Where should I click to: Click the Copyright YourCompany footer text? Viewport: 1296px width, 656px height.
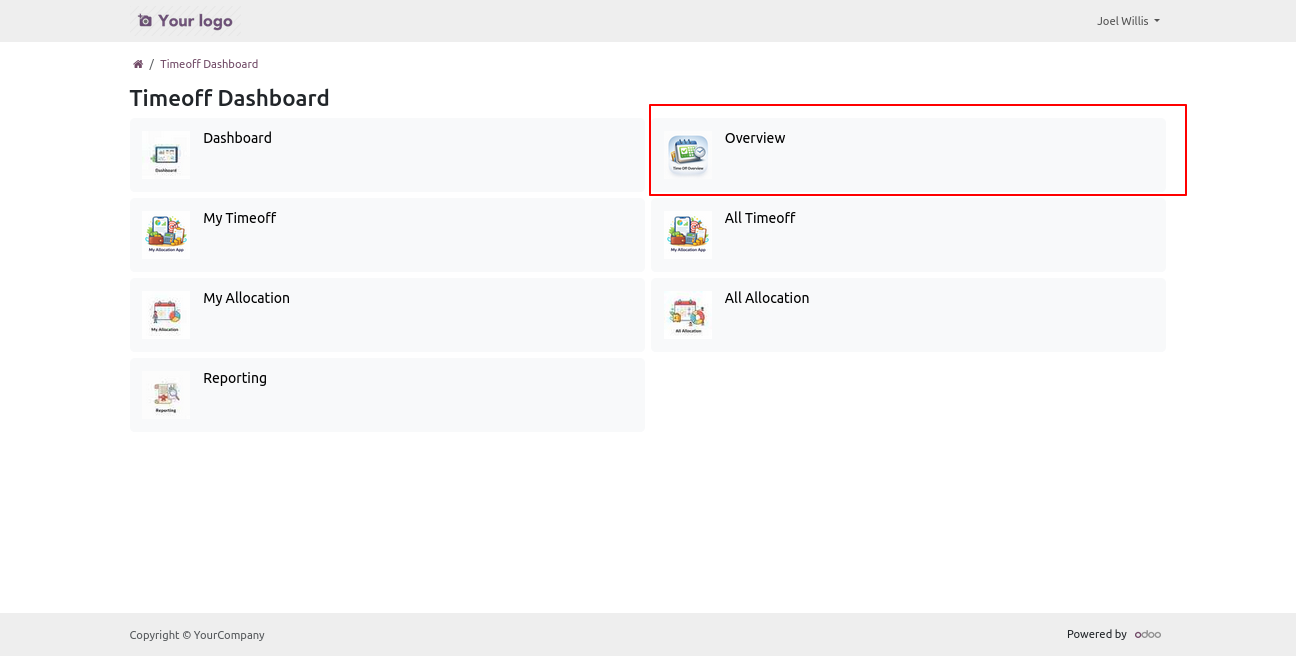coord(197,635)
